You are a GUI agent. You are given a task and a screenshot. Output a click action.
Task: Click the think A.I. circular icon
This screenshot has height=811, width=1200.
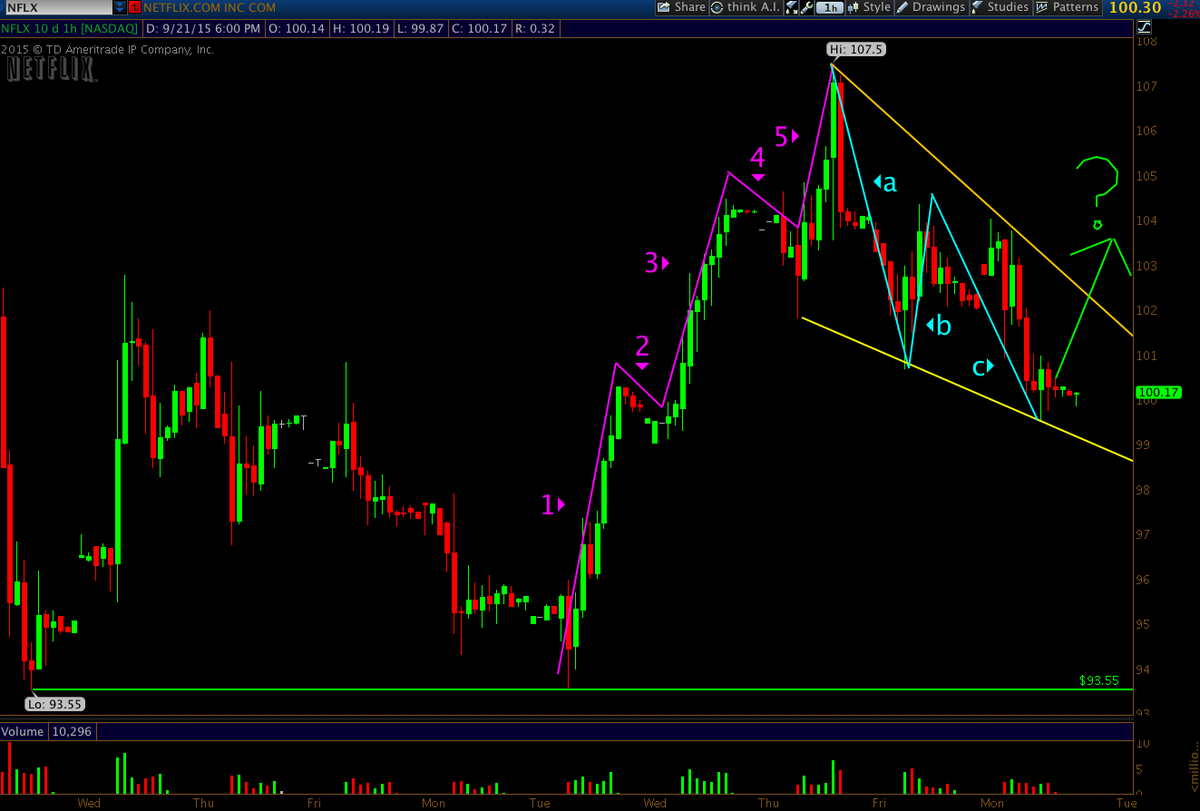tap(719, 7)
